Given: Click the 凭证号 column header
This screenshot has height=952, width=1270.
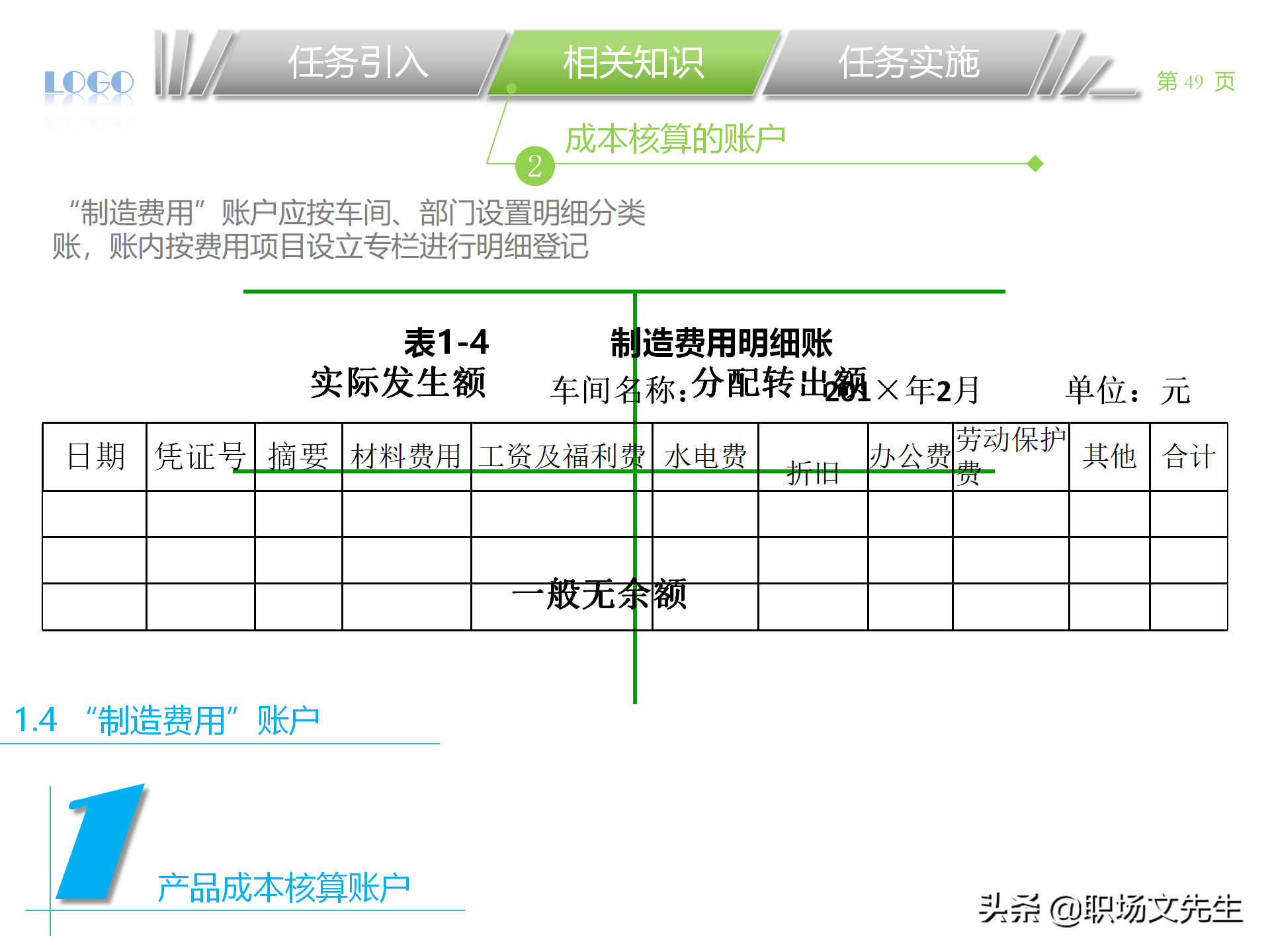Looking at the screenshot, I should click(200, 457).
